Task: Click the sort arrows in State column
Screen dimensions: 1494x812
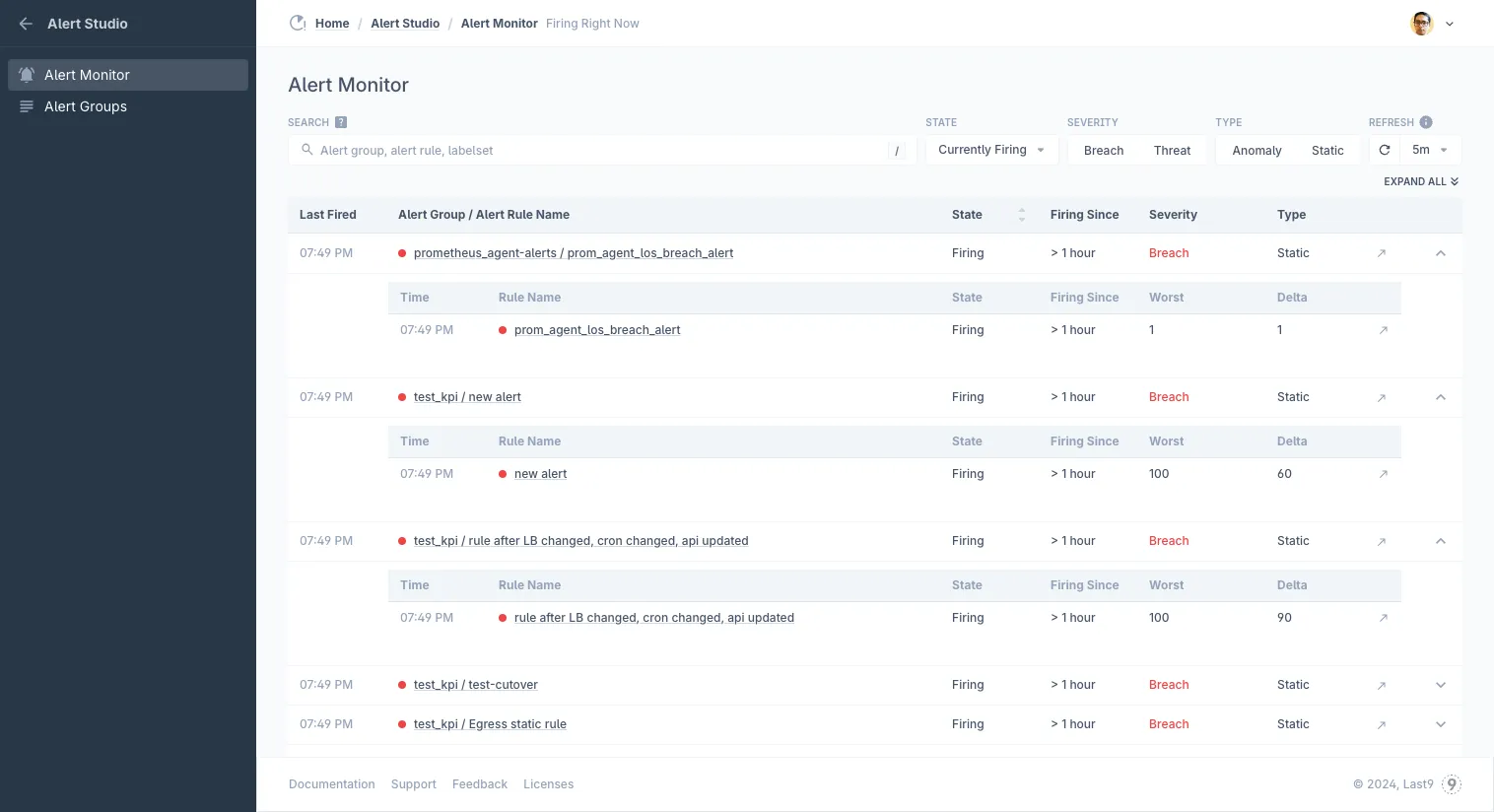Action: pyautogui.click(x=1021, y=215)
